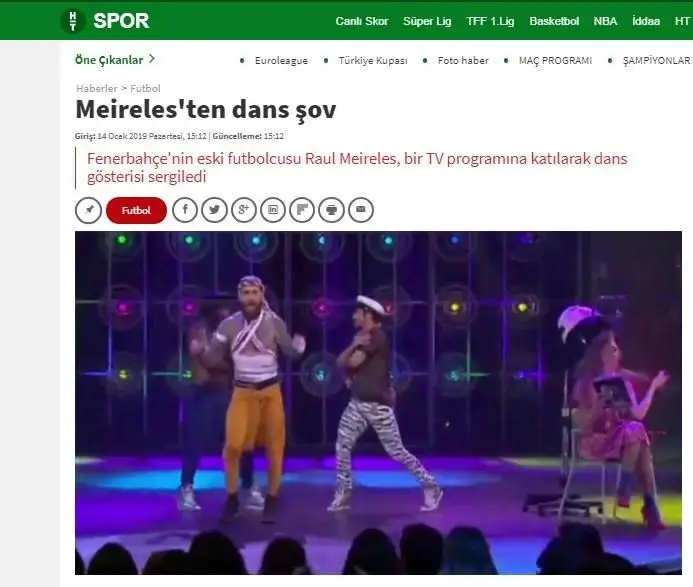
Task: Click the pin icon beside the Futbol tag
Action: (88, 210)
